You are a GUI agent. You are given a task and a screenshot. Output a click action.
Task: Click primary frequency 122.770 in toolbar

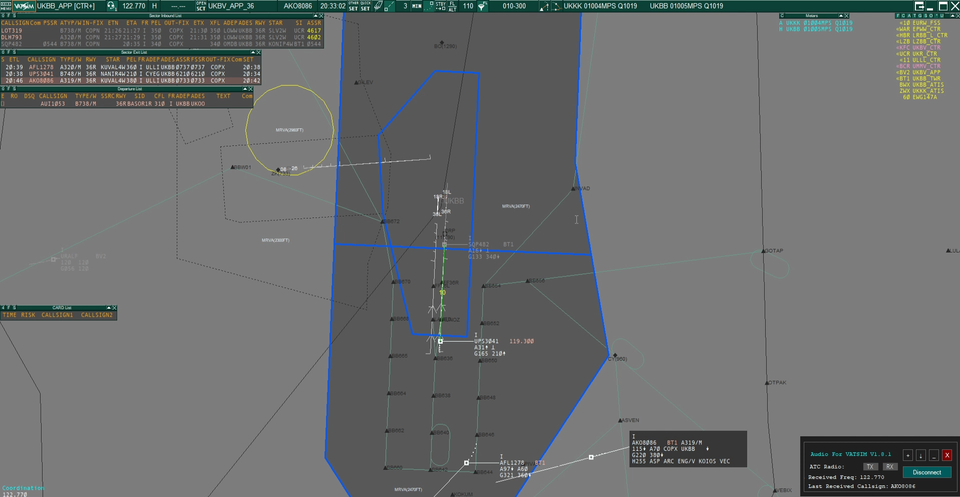pos(133,6)
